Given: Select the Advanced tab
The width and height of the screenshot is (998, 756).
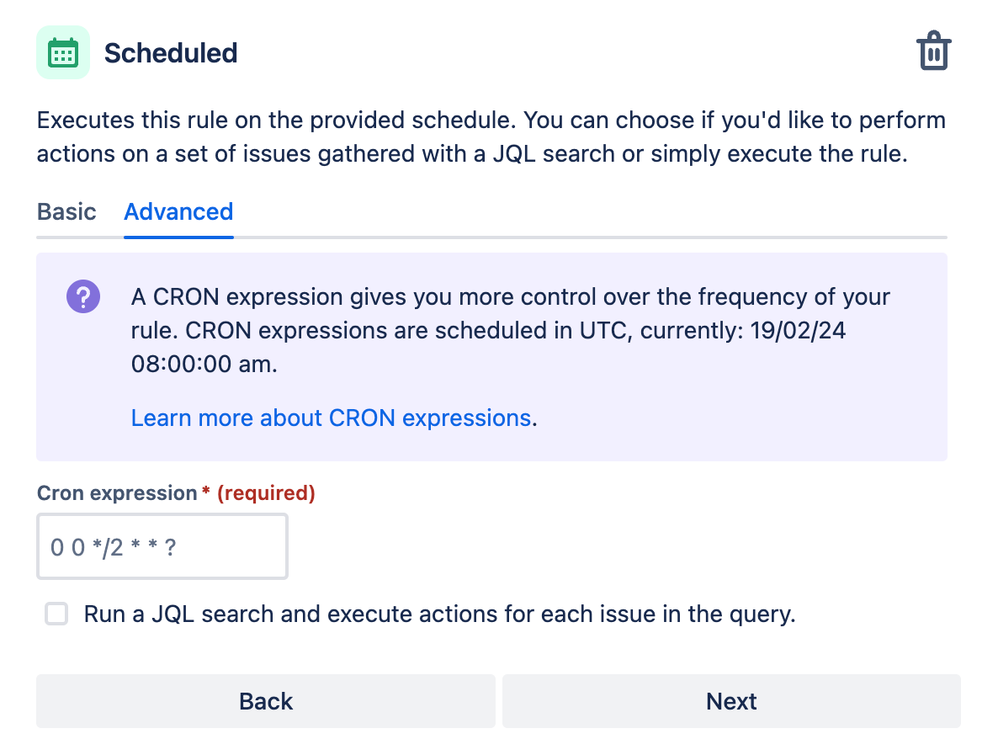Looking at the screenshot, I should point(178,212).
